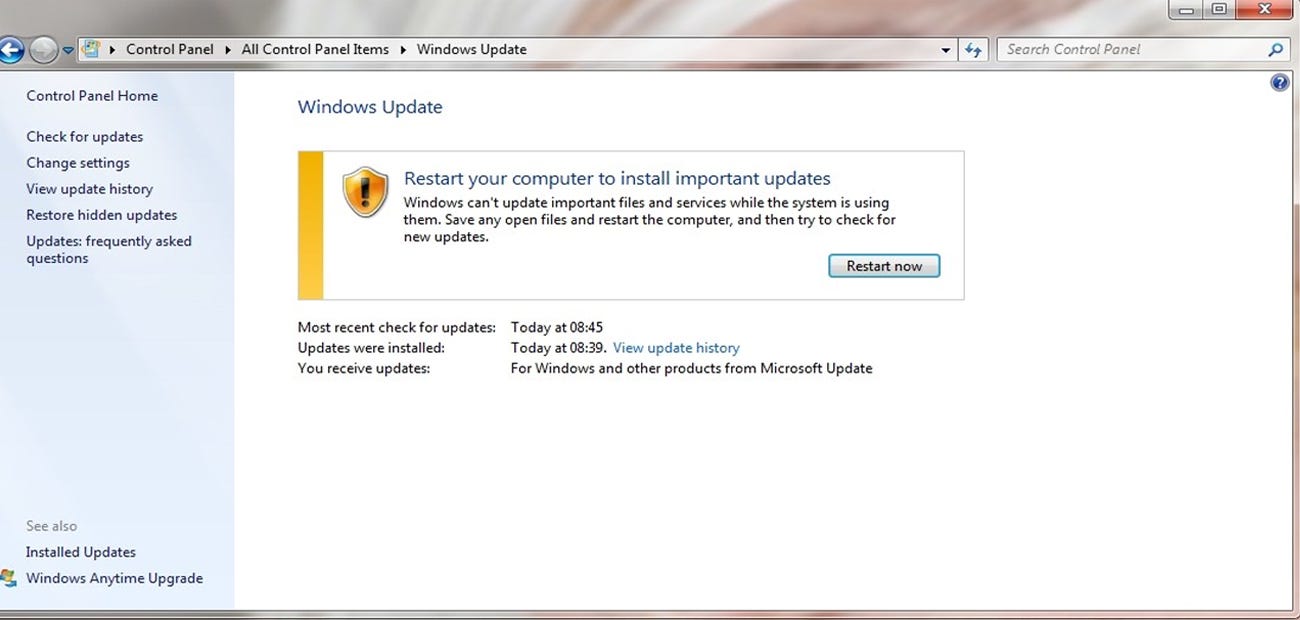Click the Restart now button

click(x=884, y=266)
